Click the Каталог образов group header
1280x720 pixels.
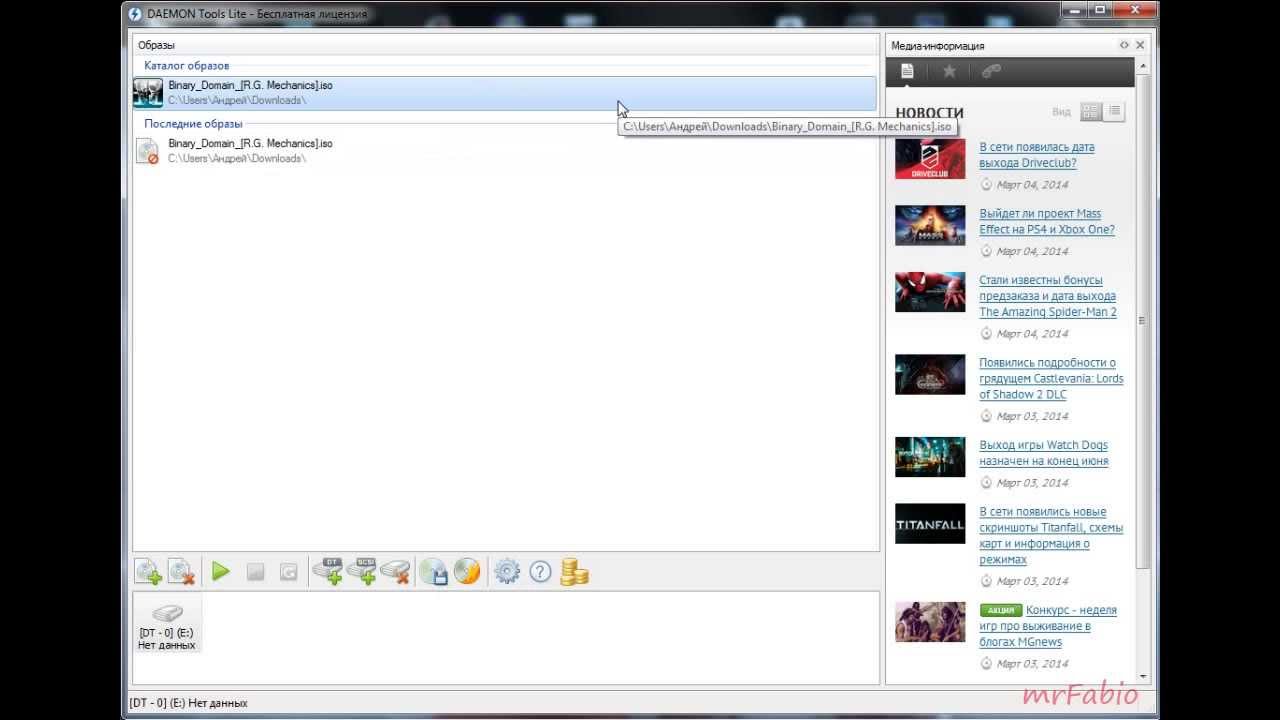(x=186, y=65)
